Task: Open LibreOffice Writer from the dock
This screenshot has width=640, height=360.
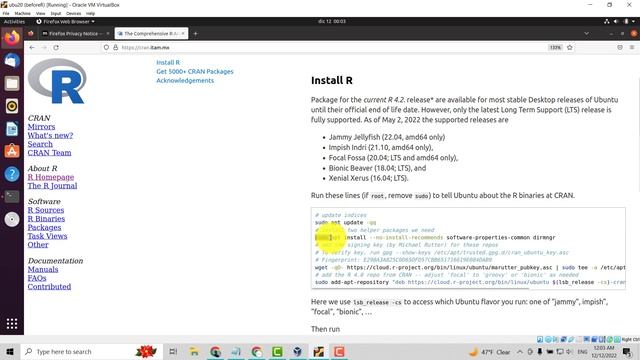Action: 12,129
